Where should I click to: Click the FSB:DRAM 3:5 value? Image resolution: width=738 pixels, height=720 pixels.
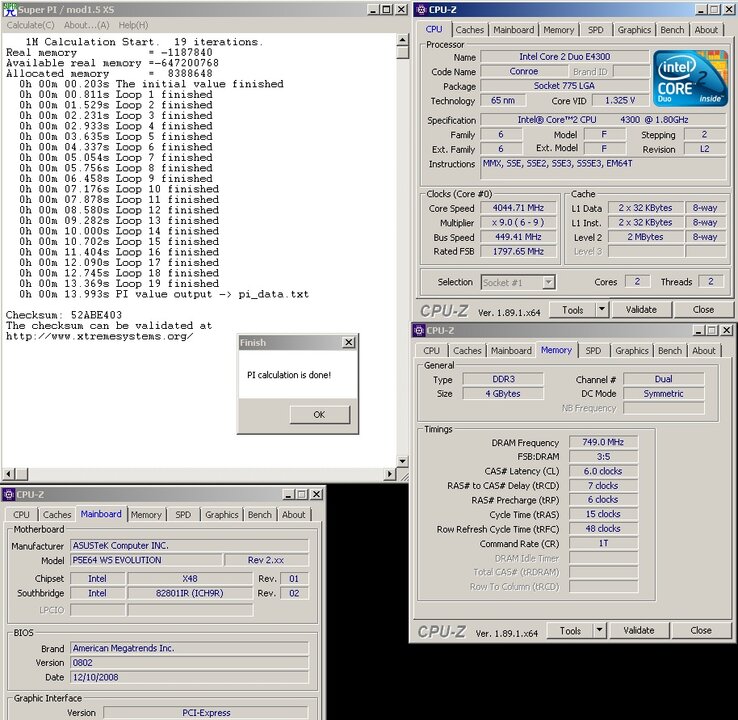tap(603, 456)
